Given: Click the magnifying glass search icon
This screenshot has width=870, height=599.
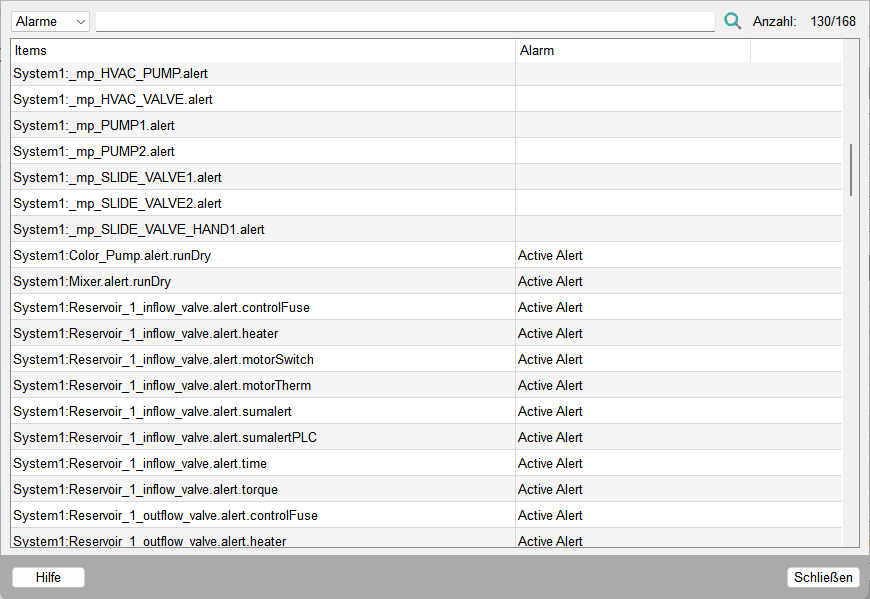Looking at the screenshot, I should (x=733, y=21).
